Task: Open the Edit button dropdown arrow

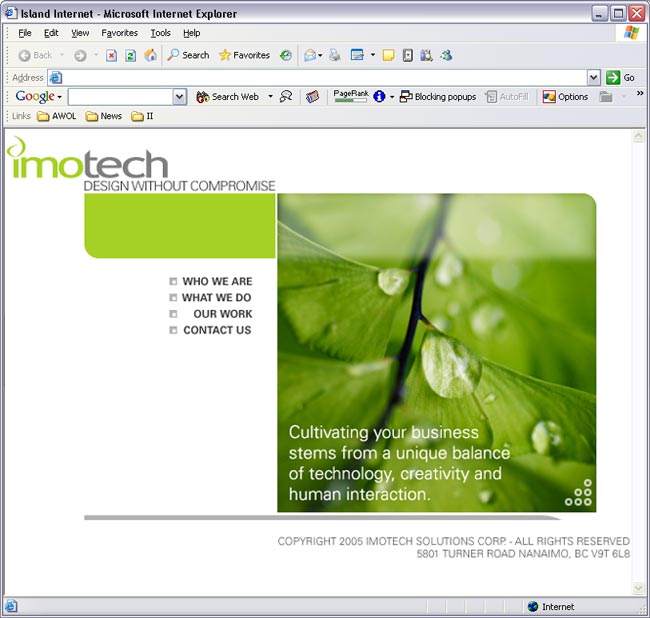Action: [x=373, y=55]
